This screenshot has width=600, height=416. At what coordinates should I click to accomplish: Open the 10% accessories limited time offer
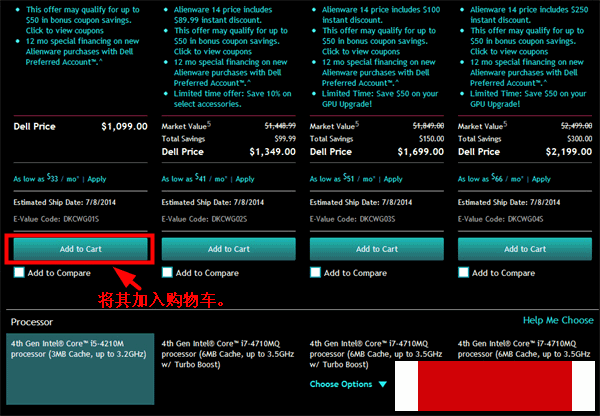(x=232, y=99)
